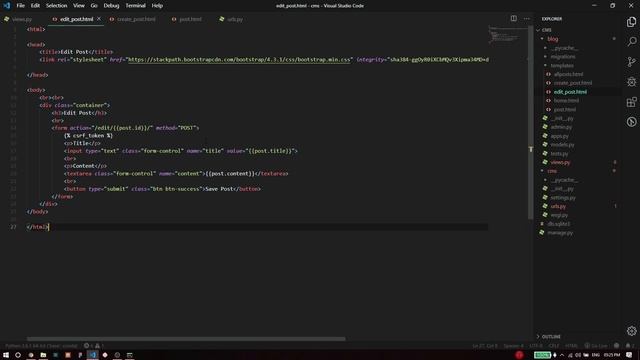Open manage.py in Explorer
The image size is (640, 360).
point(560,233)
